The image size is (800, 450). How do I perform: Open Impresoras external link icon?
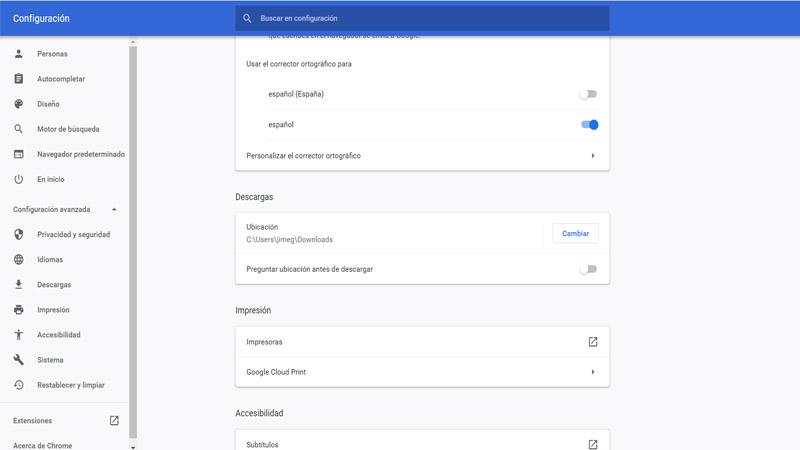[x=593, y=342]
